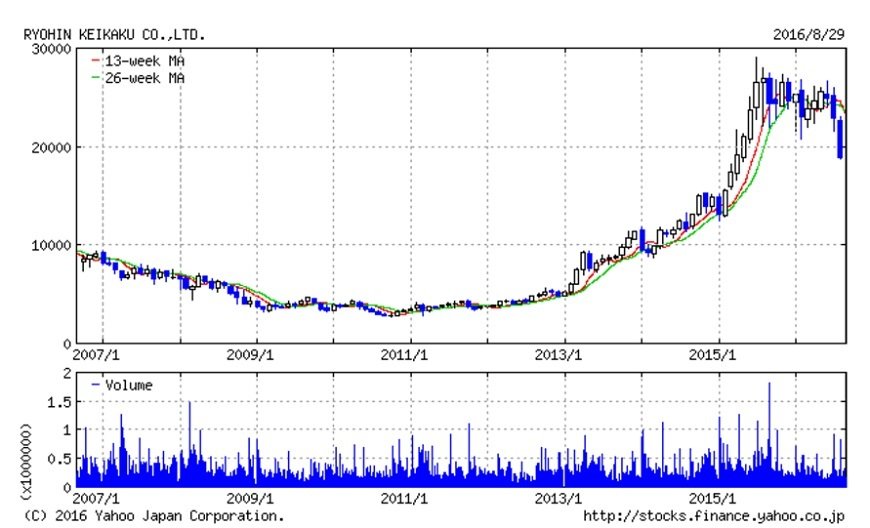Click the 0.5 volume axis label
Image resolution: width=870 pixels, height=528 pixels.
tap(59, 459)
